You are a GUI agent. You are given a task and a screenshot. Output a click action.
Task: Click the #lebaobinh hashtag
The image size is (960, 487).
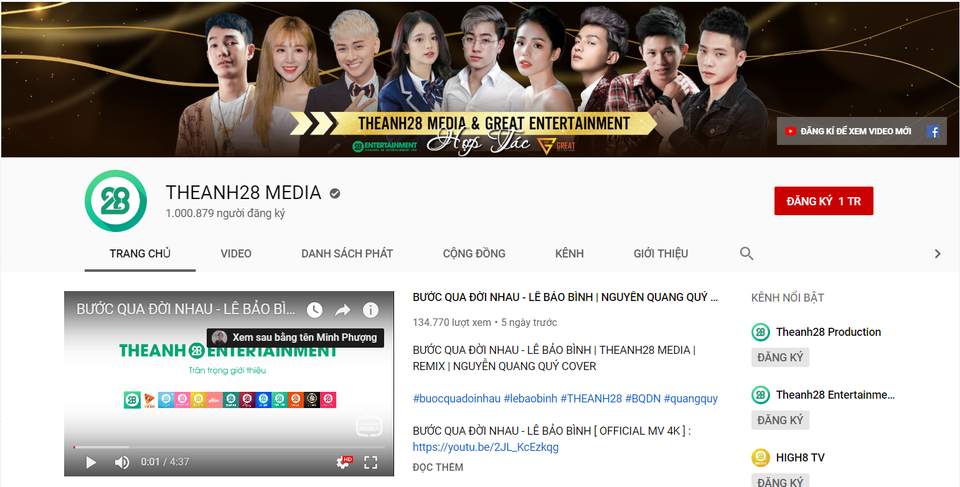(530, 399)
